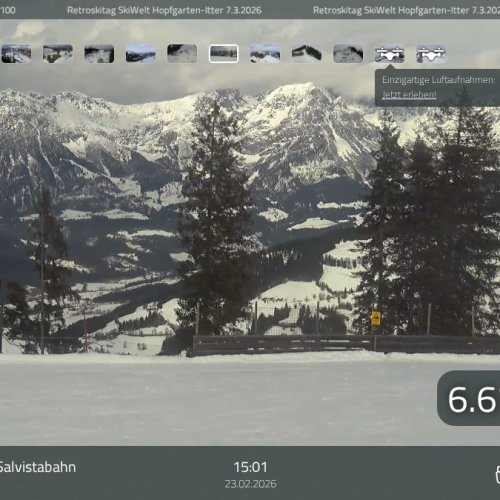Click the 15:01 timestamp

[x=250, y=467]
